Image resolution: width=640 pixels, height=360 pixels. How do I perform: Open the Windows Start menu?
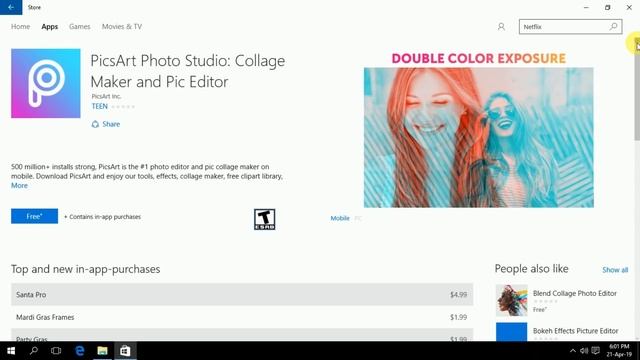click(11, 351)
